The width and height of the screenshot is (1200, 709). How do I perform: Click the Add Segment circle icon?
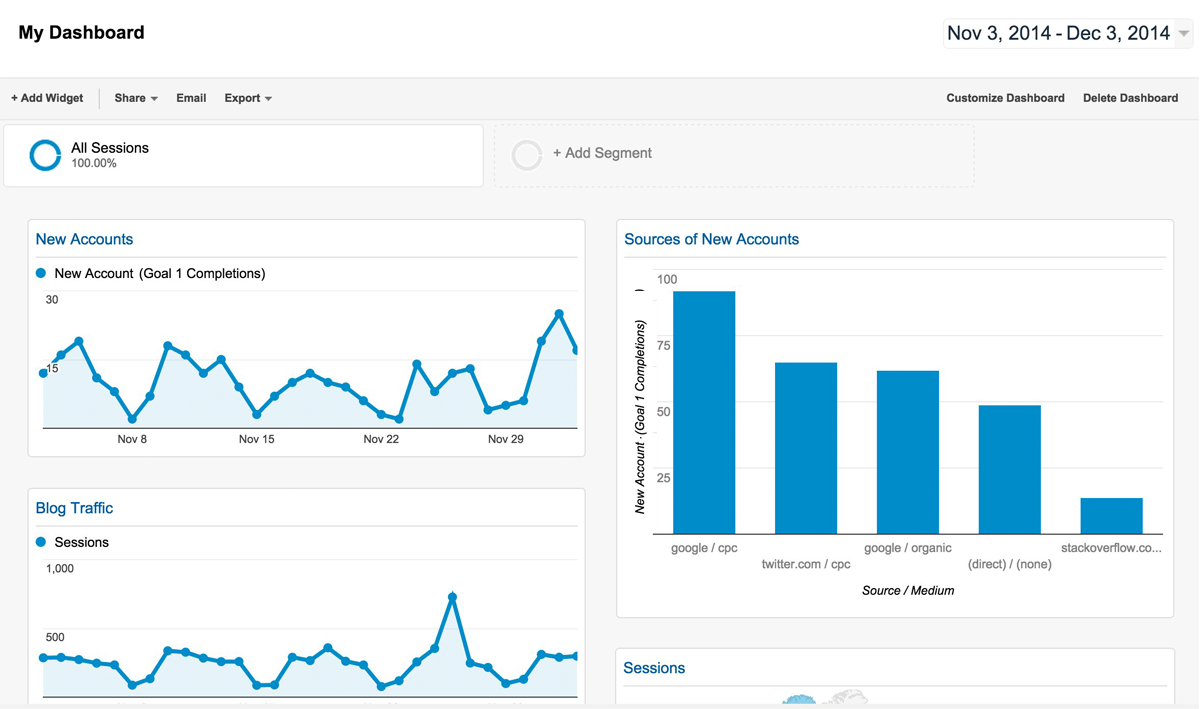[527, 154]
